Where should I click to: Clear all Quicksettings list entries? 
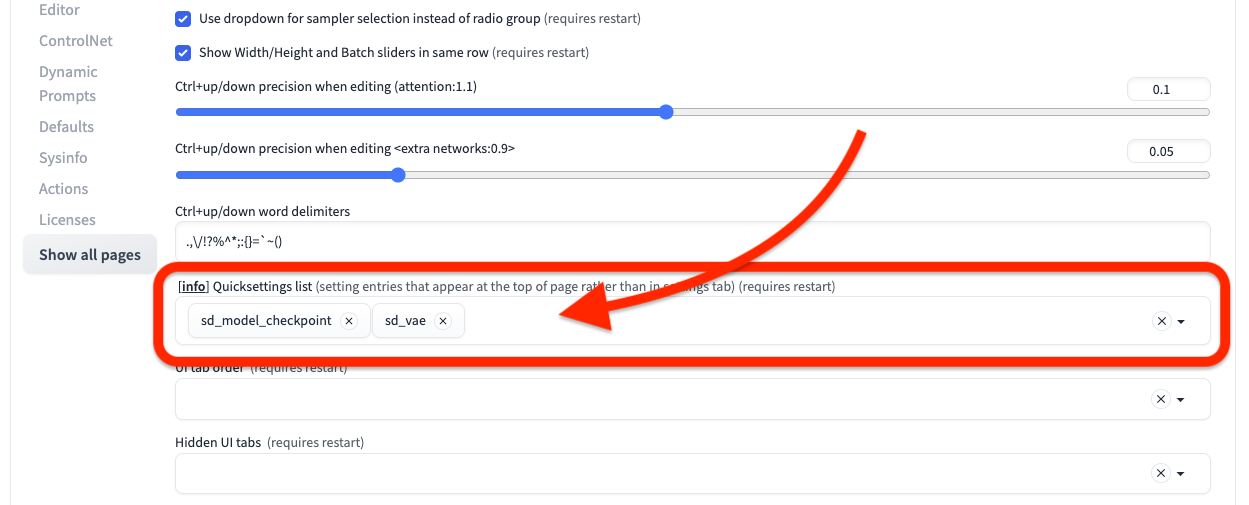pyautogui.click(x=1161, y=321)
